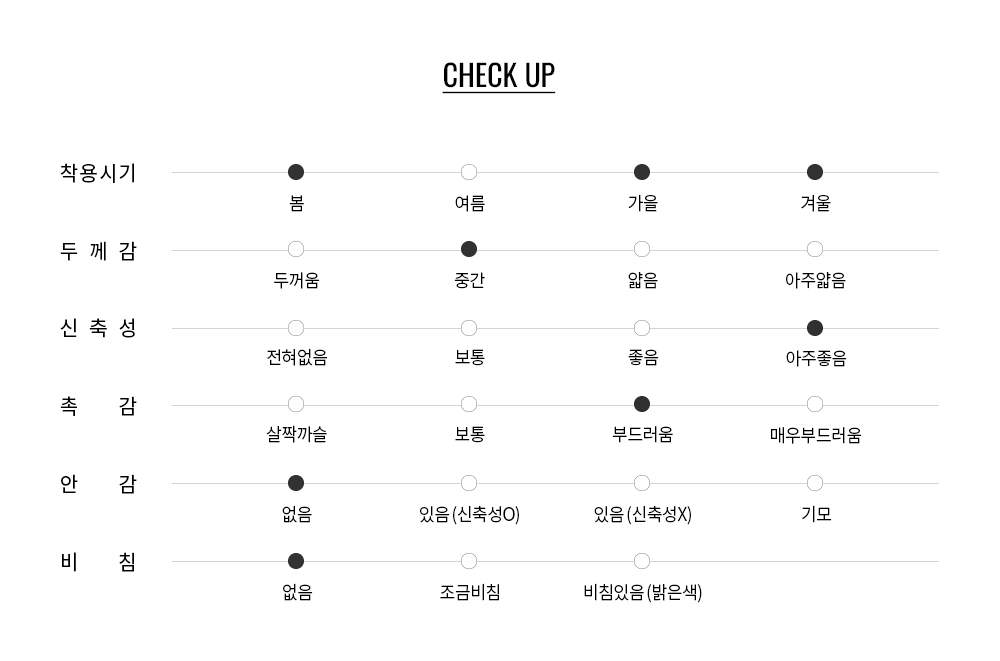Pick the 아주얇음 thickness dot

(x=815, y=249)
